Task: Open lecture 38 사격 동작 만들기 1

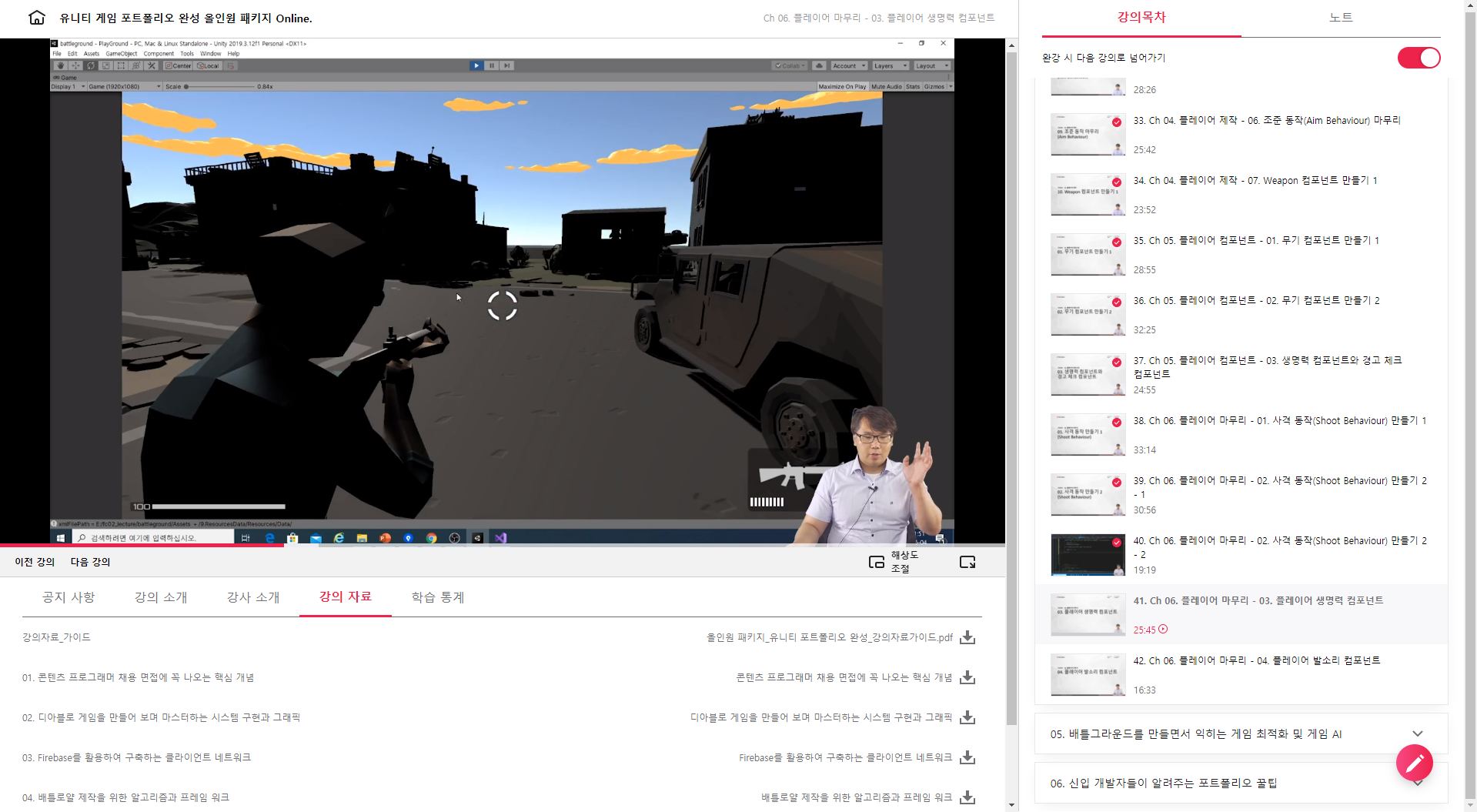Action: (x=1241, y=434)
